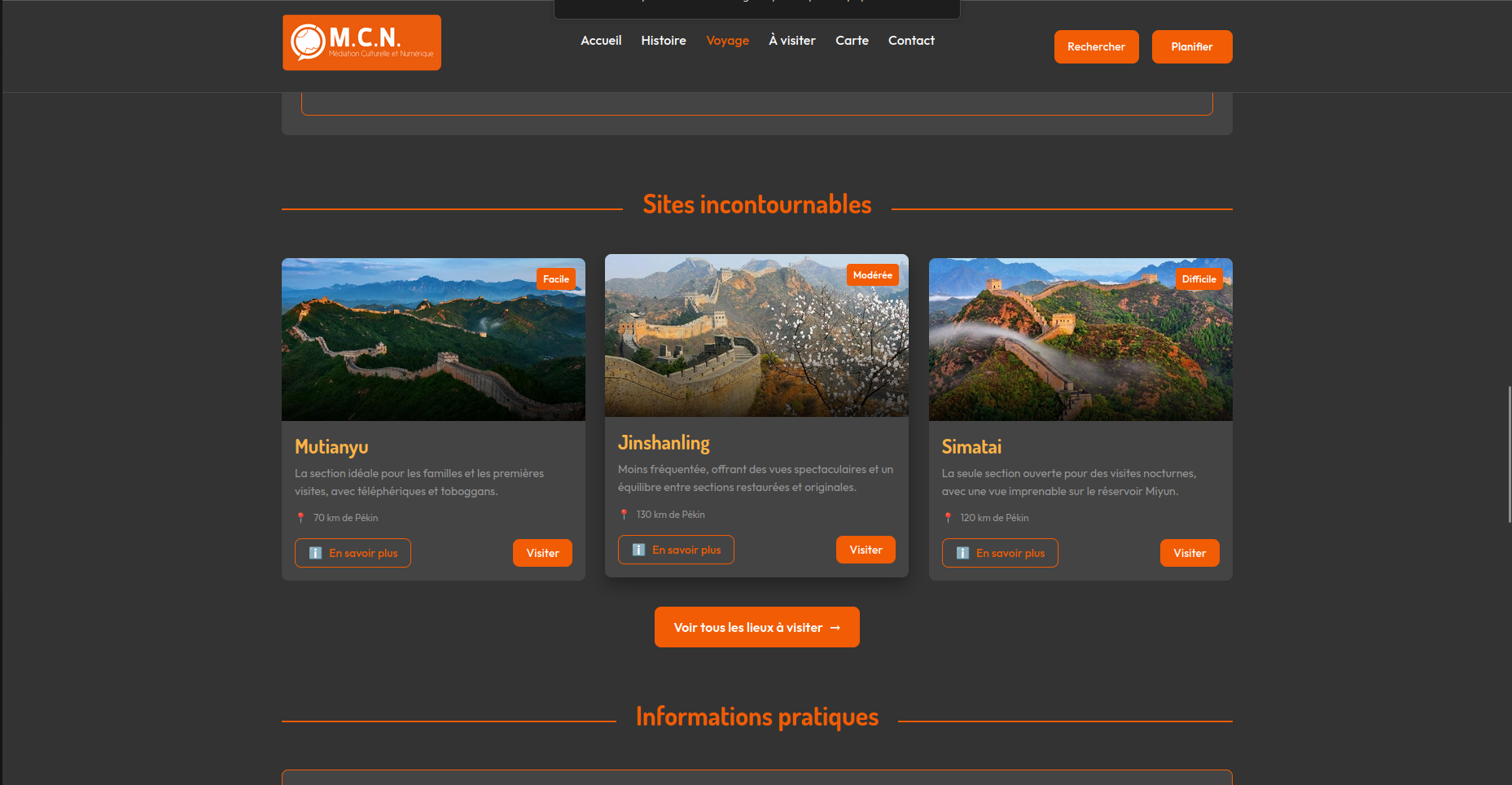The height and width of the screenshot is (785, 1512).
Task: Go to the Histoire page
Action: pos(663,41)
